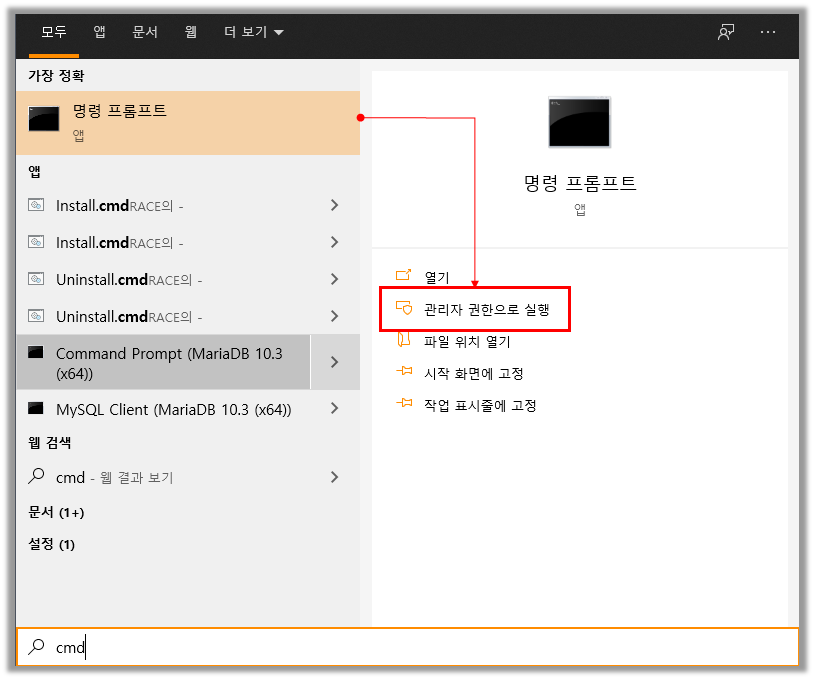Image resolution: width=814 pixels, height=680 pixels.
Task: Expand Command Prompt MariaDB result arrow
Action: (x=335, y=362)
